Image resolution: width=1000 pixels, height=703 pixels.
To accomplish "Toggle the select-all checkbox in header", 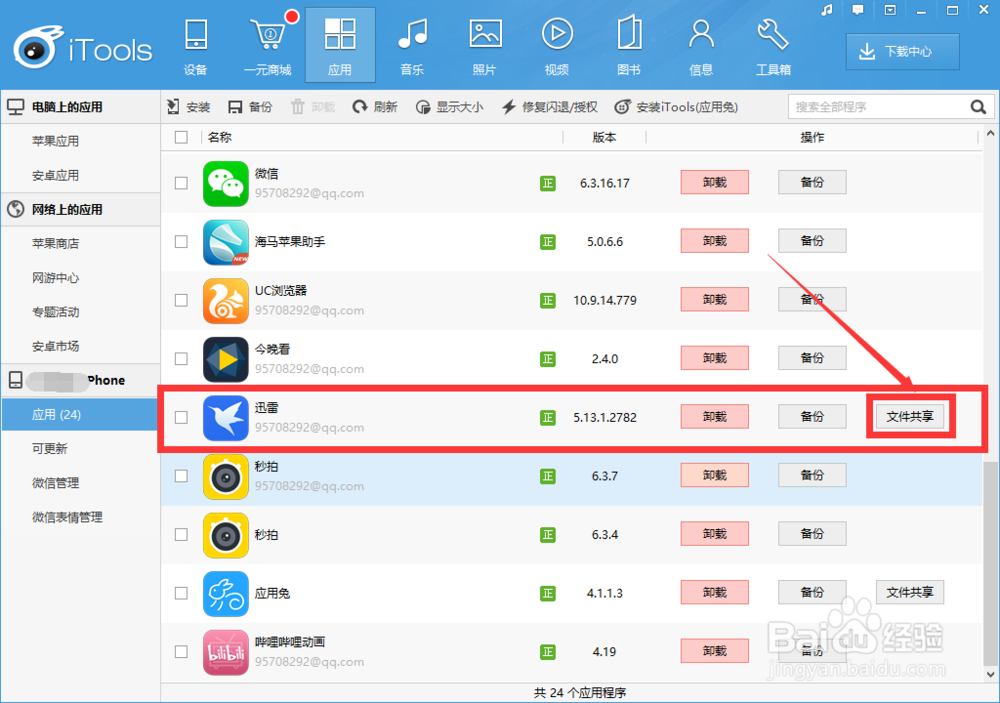I will pyautogui.click(x=181, y=137).
